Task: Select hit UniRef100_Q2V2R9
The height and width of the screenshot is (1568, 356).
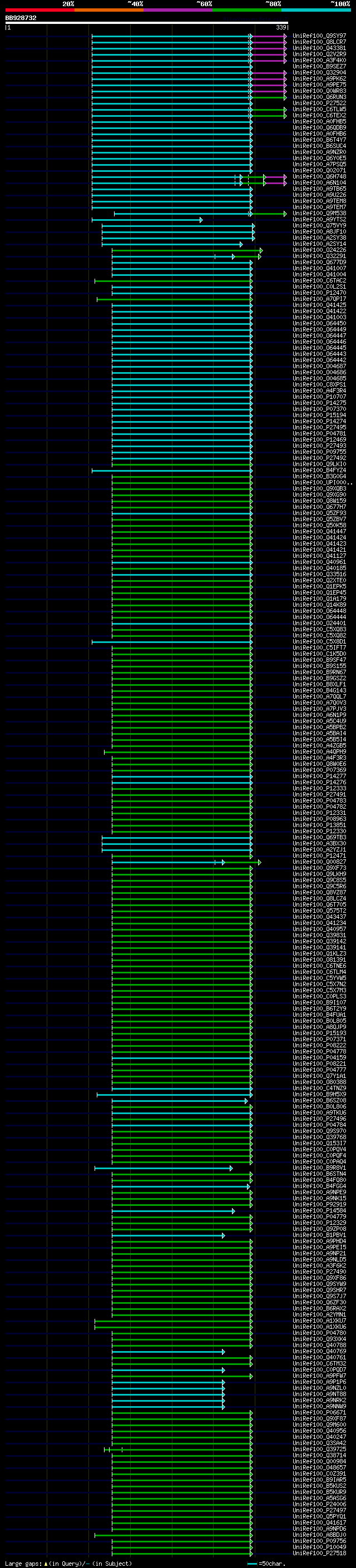Action: pos(319,54)
